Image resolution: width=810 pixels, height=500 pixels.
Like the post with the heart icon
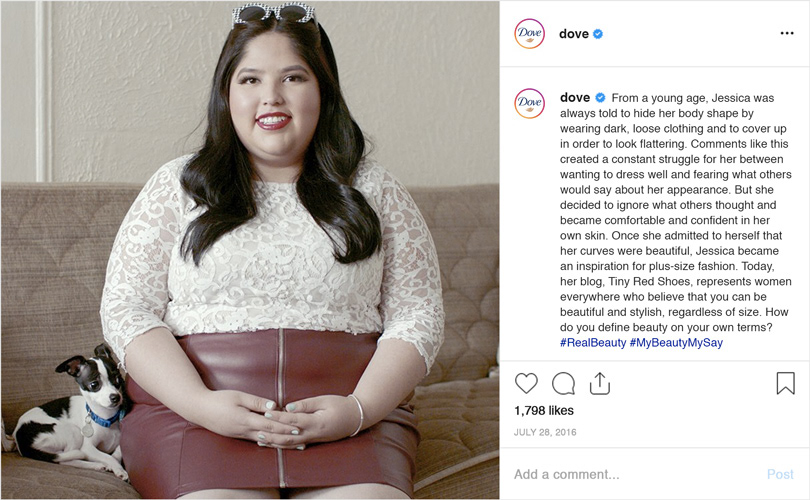[526, 383]
